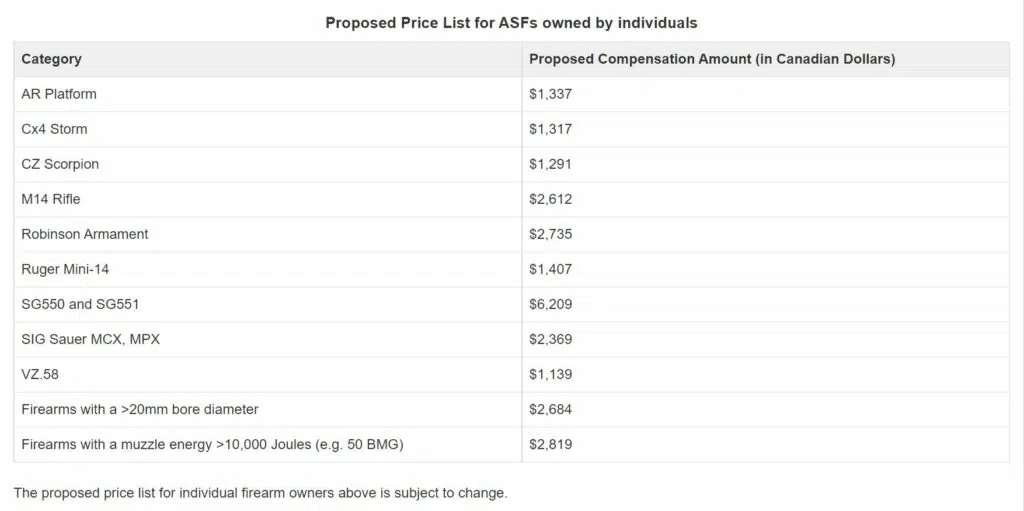
Task: Select the muzzle energy 50 BMG row
Action: coord(511,445)
